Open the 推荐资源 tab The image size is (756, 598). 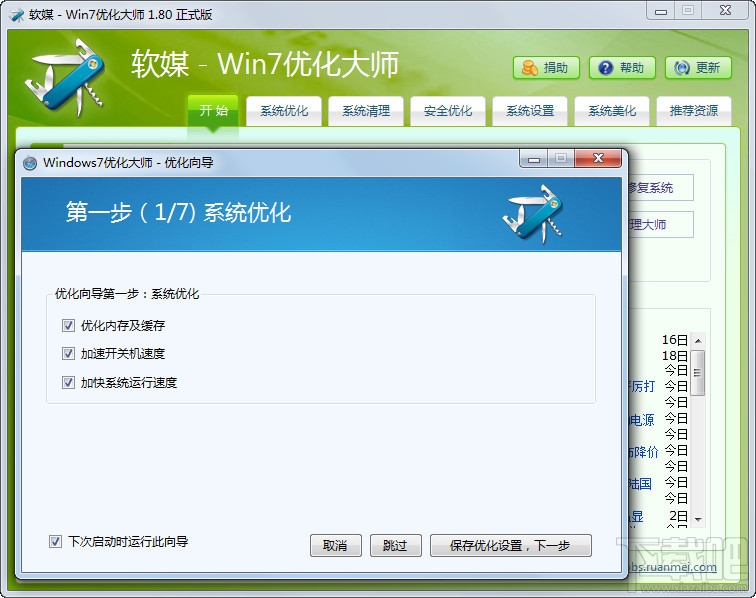694,111
